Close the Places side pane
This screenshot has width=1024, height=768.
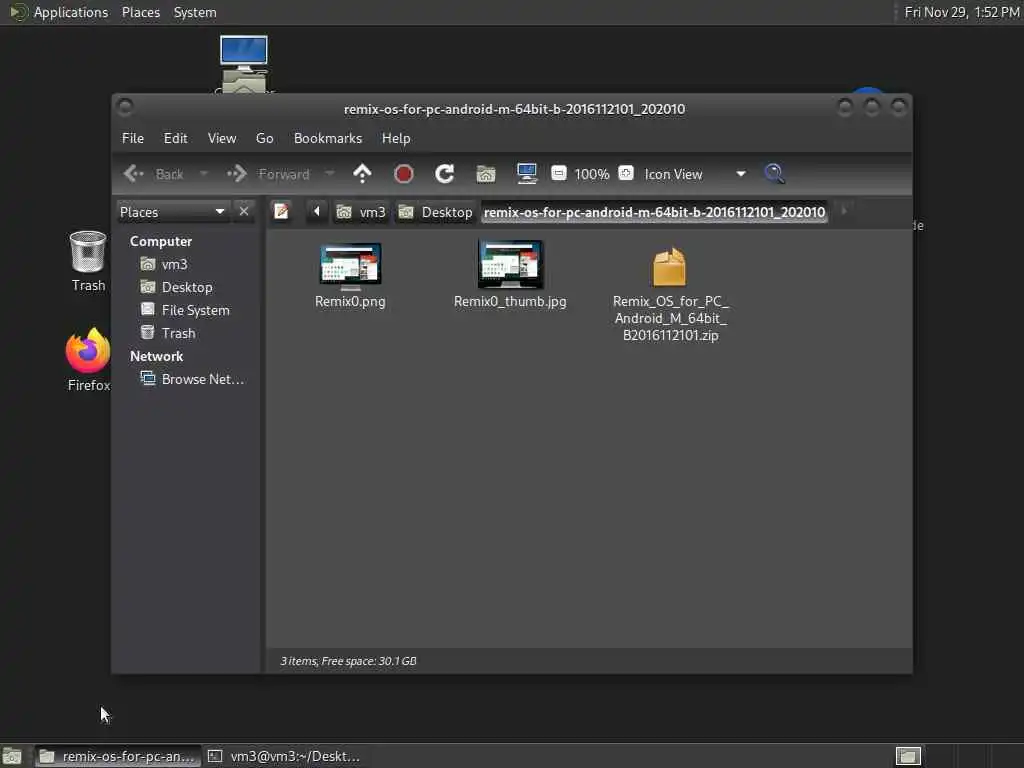click(244, 212)
